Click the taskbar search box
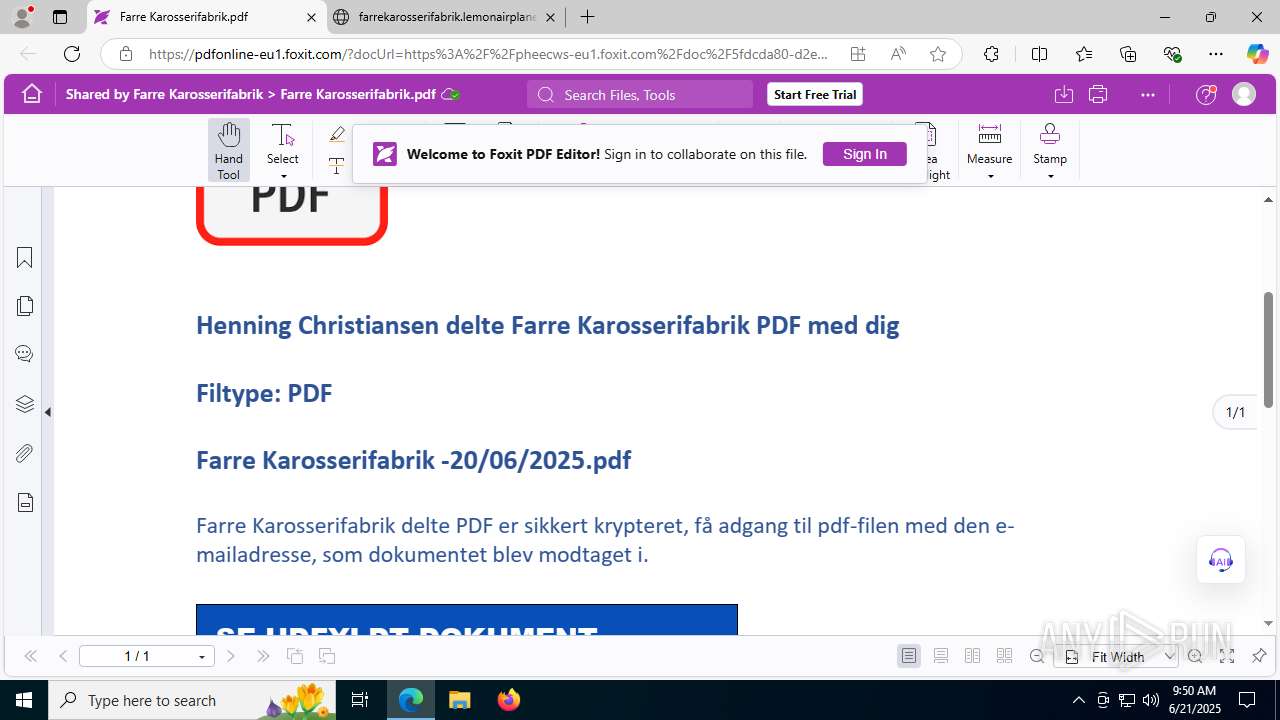1280x720 pixels. tap(193, 700)
